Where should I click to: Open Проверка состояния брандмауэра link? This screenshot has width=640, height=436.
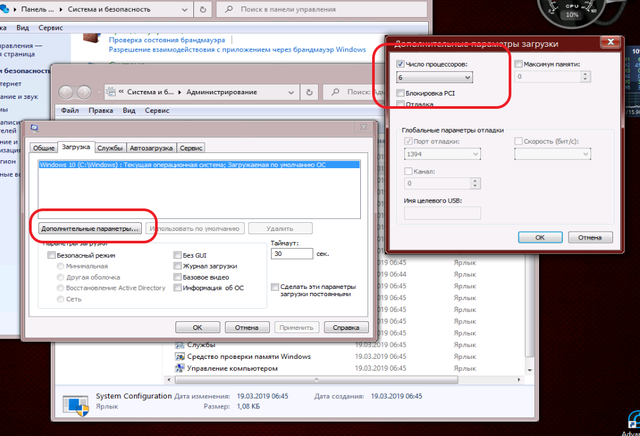(167, 40)
